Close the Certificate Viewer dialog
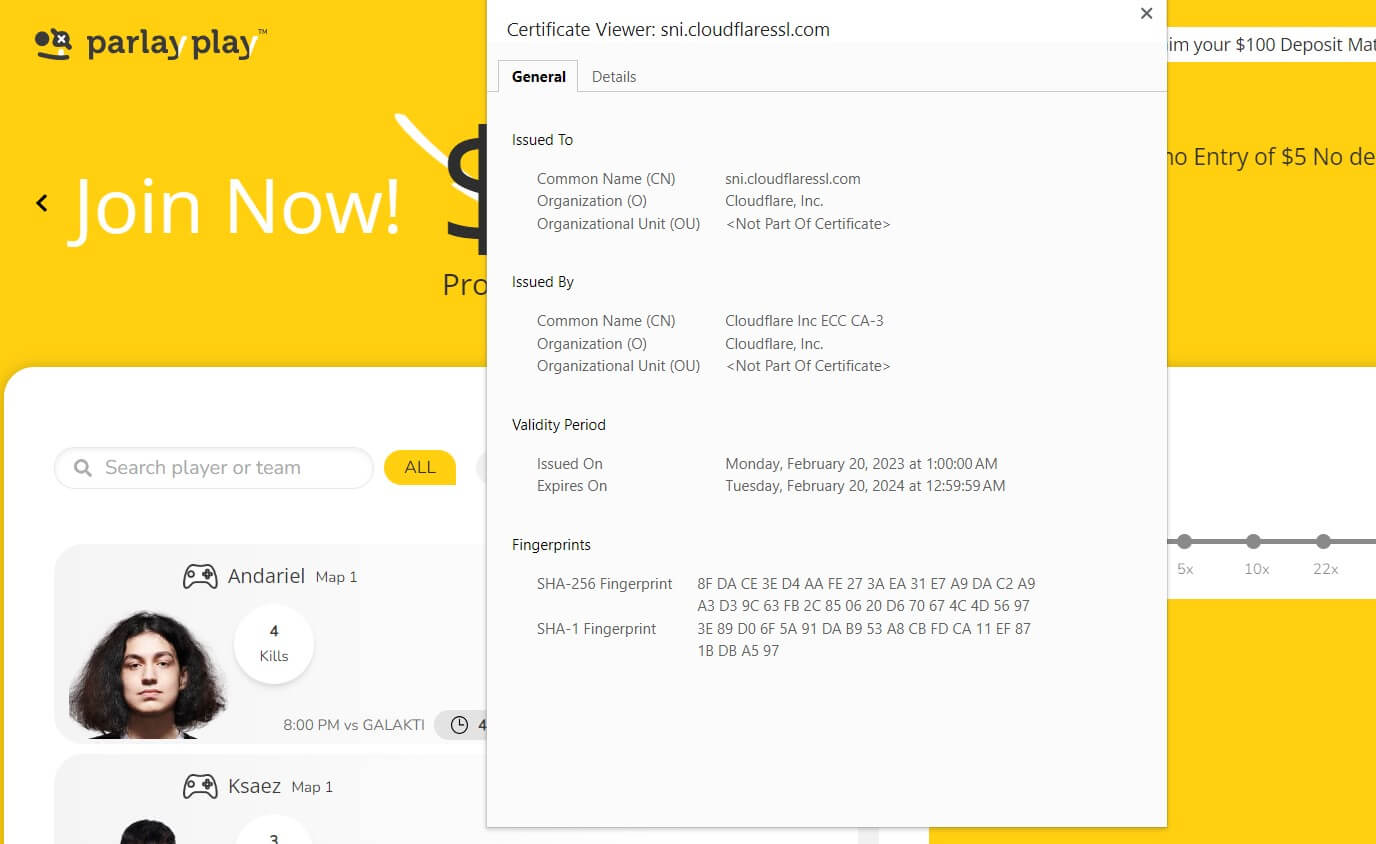The width and height of the screenshot is (1376, 844). pos(1146,13)
